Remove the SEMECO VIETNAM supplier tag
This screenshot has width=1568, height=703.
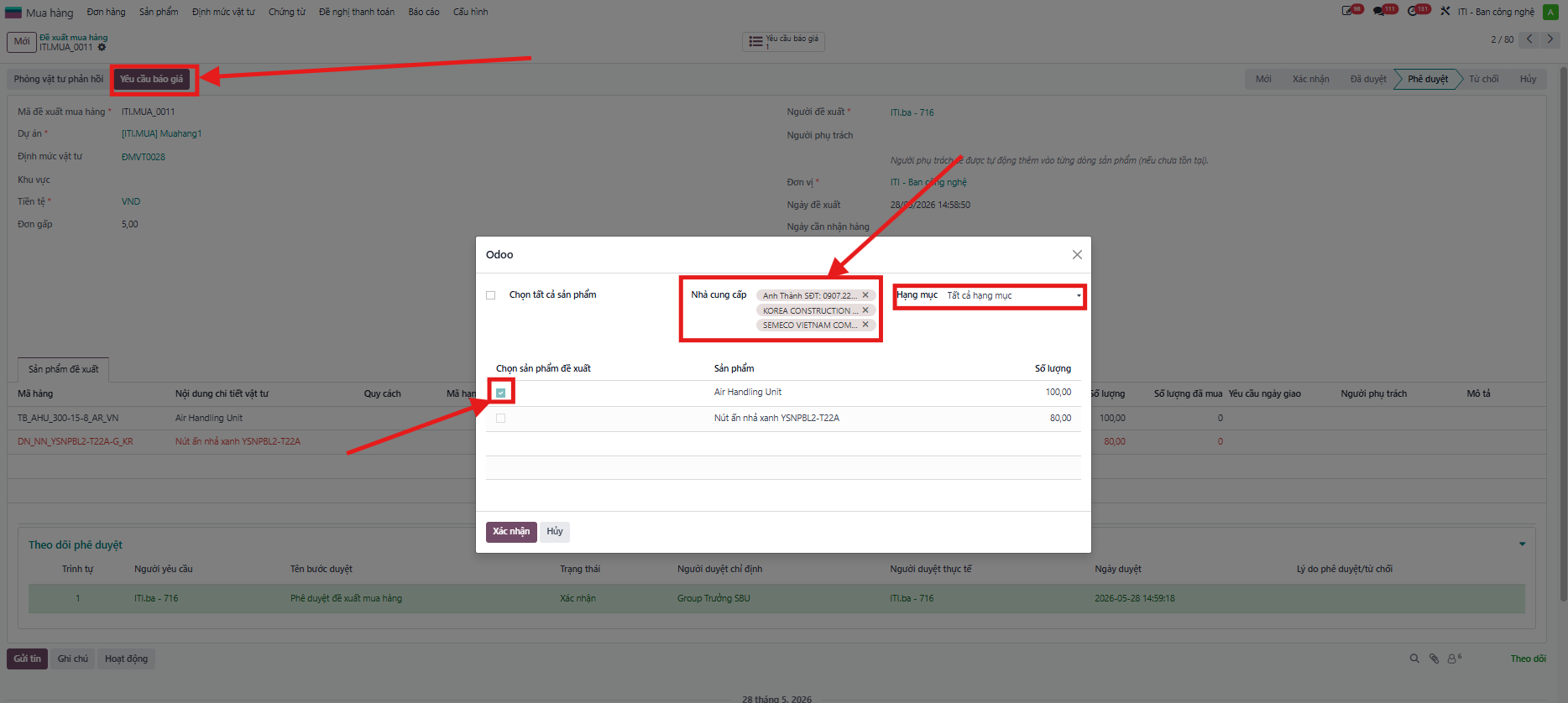[x=865, y=325]
